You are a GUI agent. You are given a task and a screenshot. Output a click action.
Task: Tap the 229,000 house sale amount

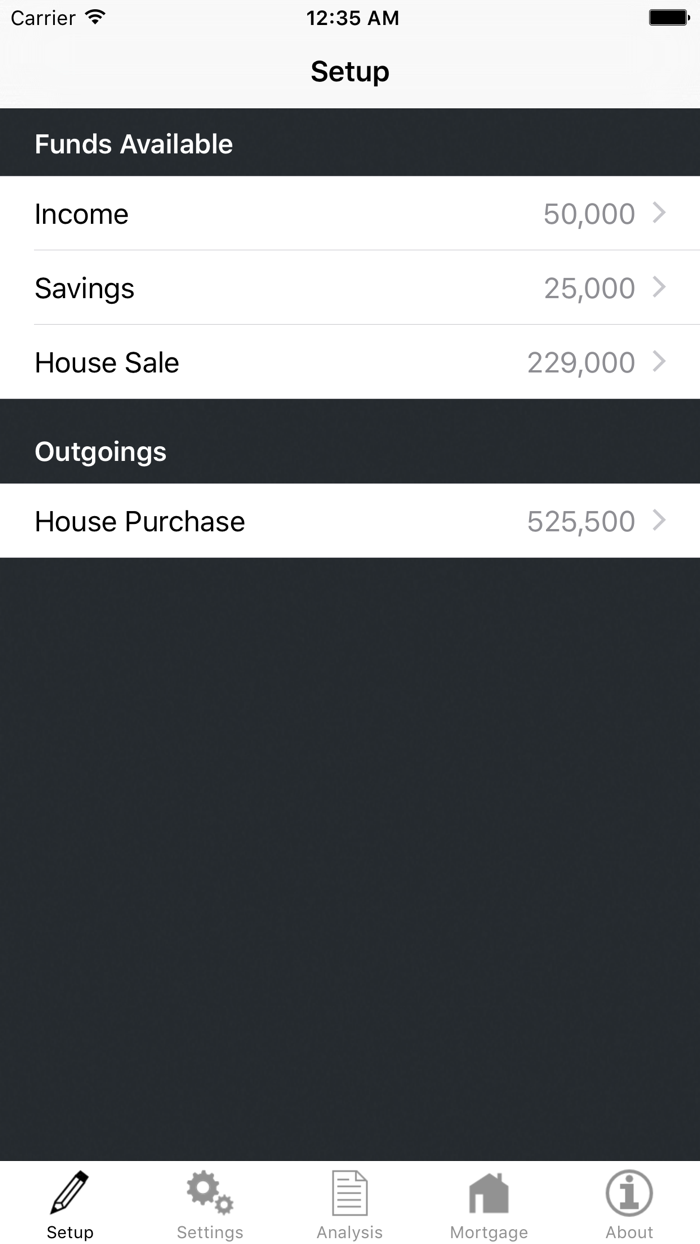coord(583,362)
